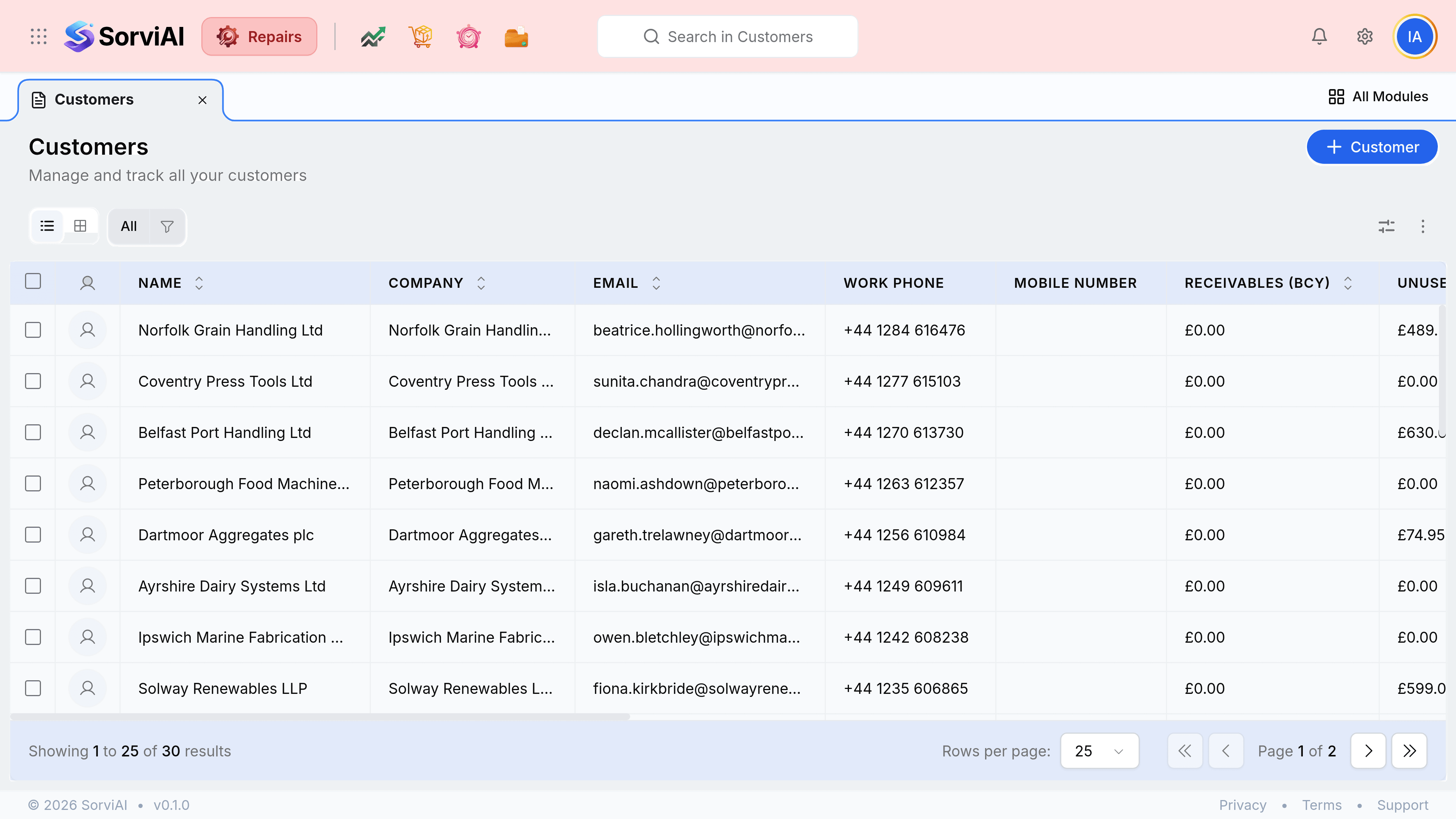Screen dimensions: 1456x819
Task: Sort by Receivables (BCY) column
Action: click(x=1348, y=283)
